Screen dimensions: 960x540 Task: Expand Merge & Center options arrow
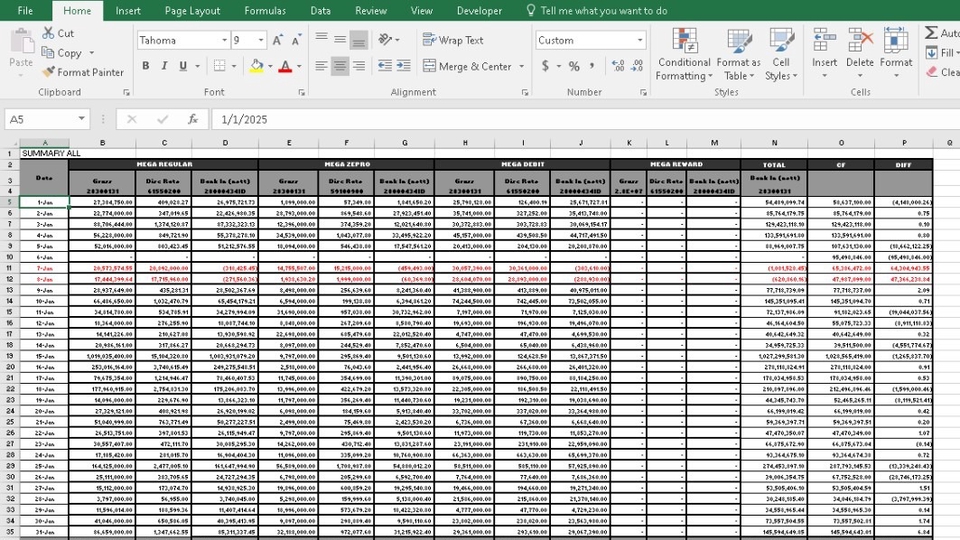click(x=522, y=66)
